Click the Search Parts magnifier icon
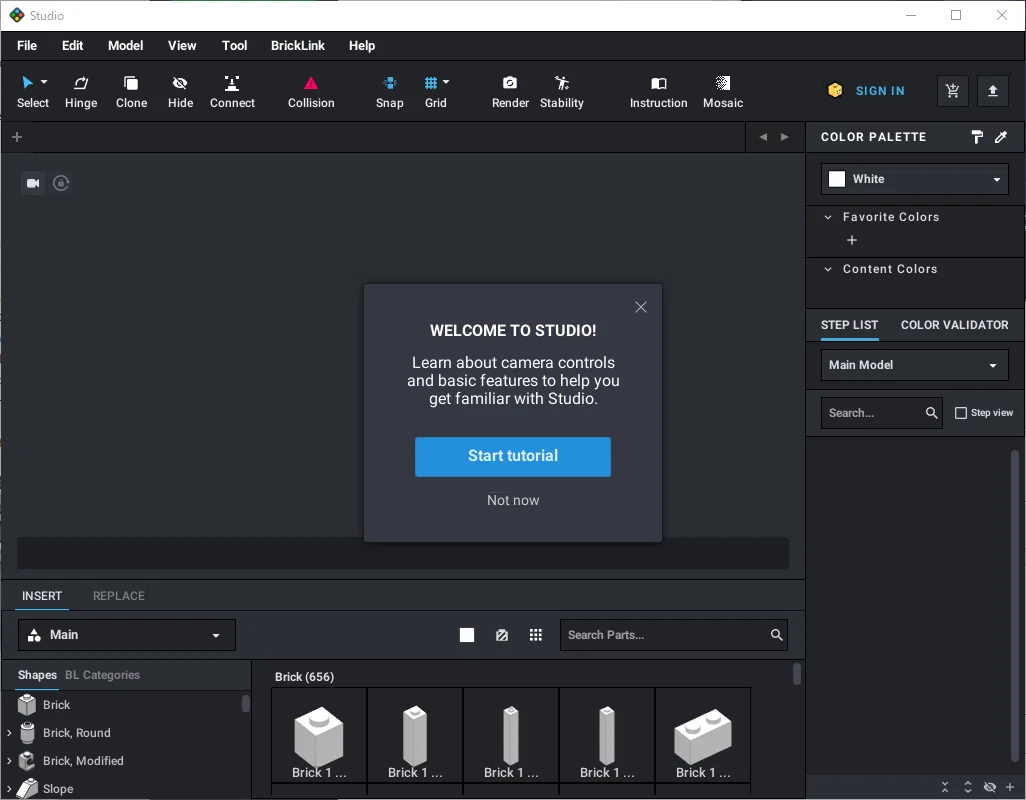This screenshot has height=800, width=1026. (777, 635)
